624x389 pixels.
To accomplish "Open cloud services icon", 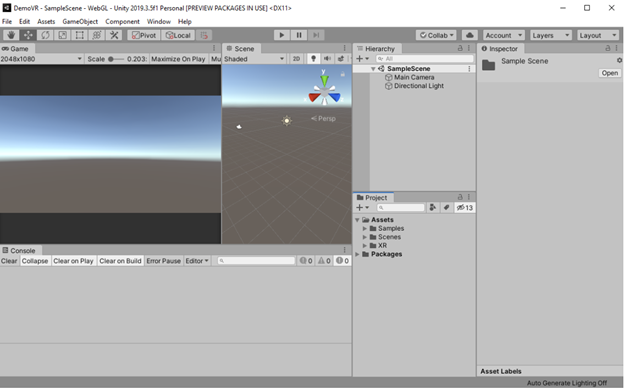I will [x=470, y=35].
